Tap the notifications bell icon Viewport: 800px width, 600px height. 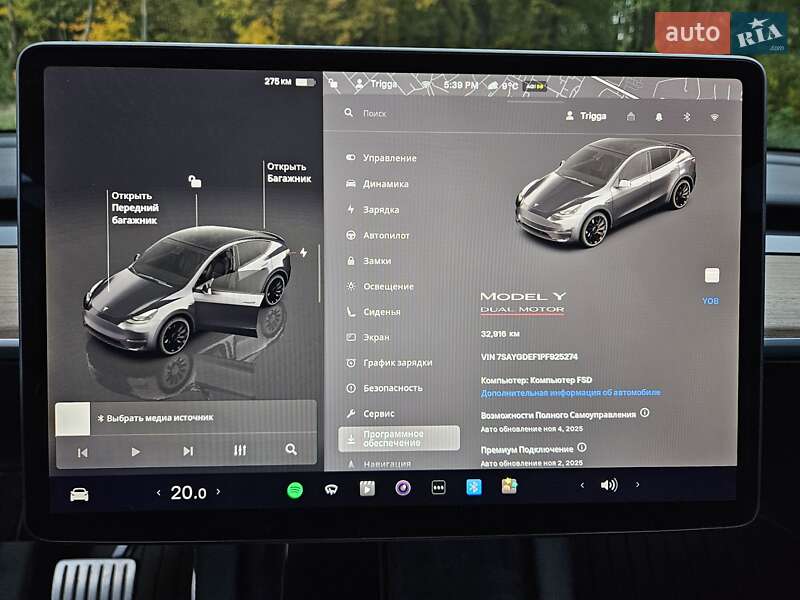point(659,116)
